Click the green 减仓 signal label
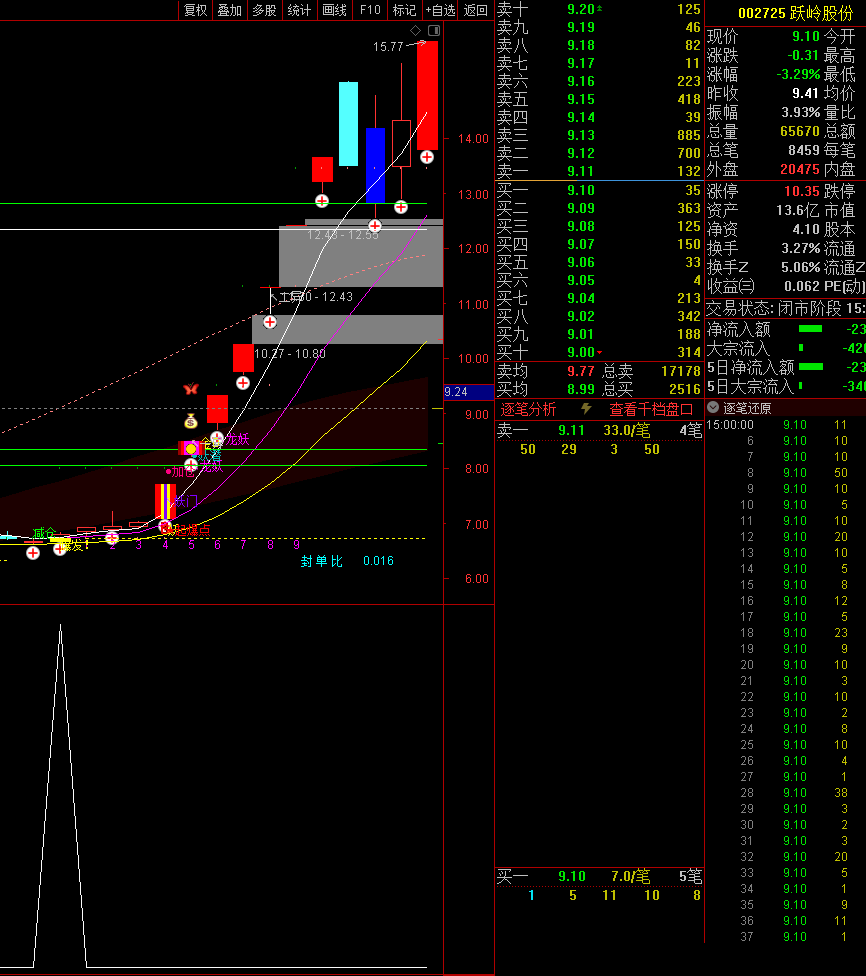This screenshot has width=866, height=976. pyautogui.click(x=44, y=533)
